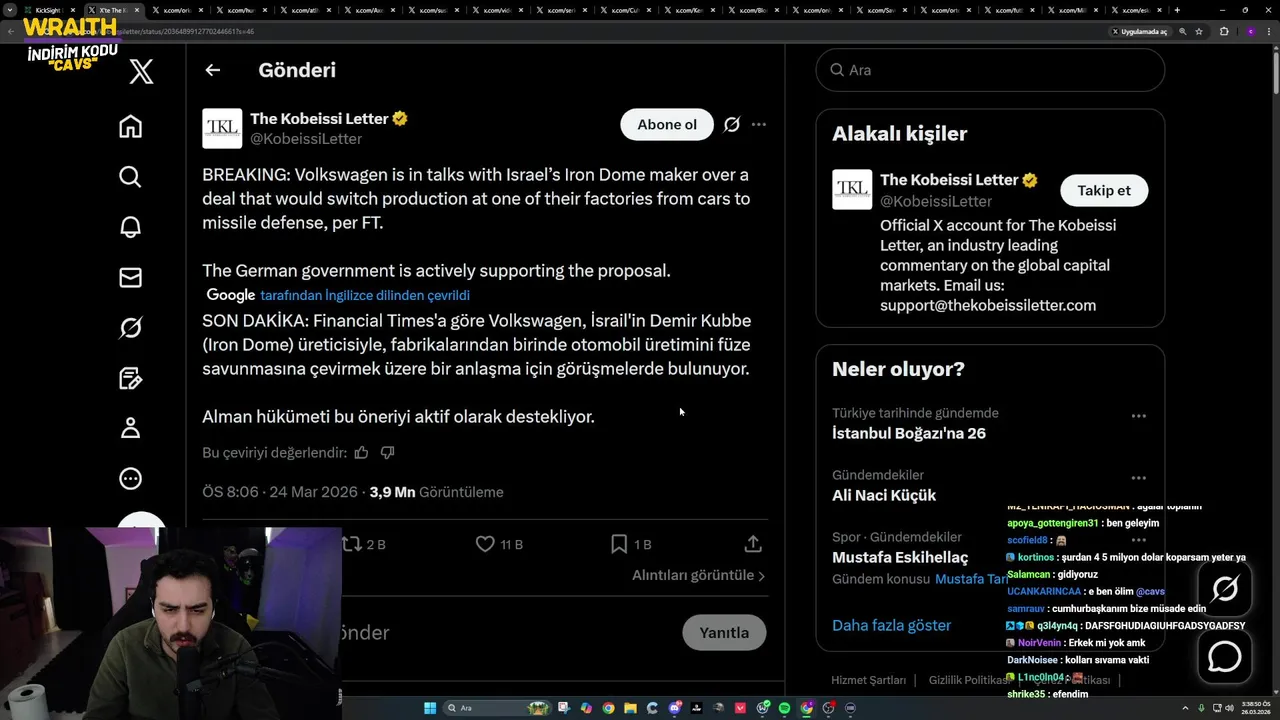
Task: Click the Ara search field
Action: [990, 70]
